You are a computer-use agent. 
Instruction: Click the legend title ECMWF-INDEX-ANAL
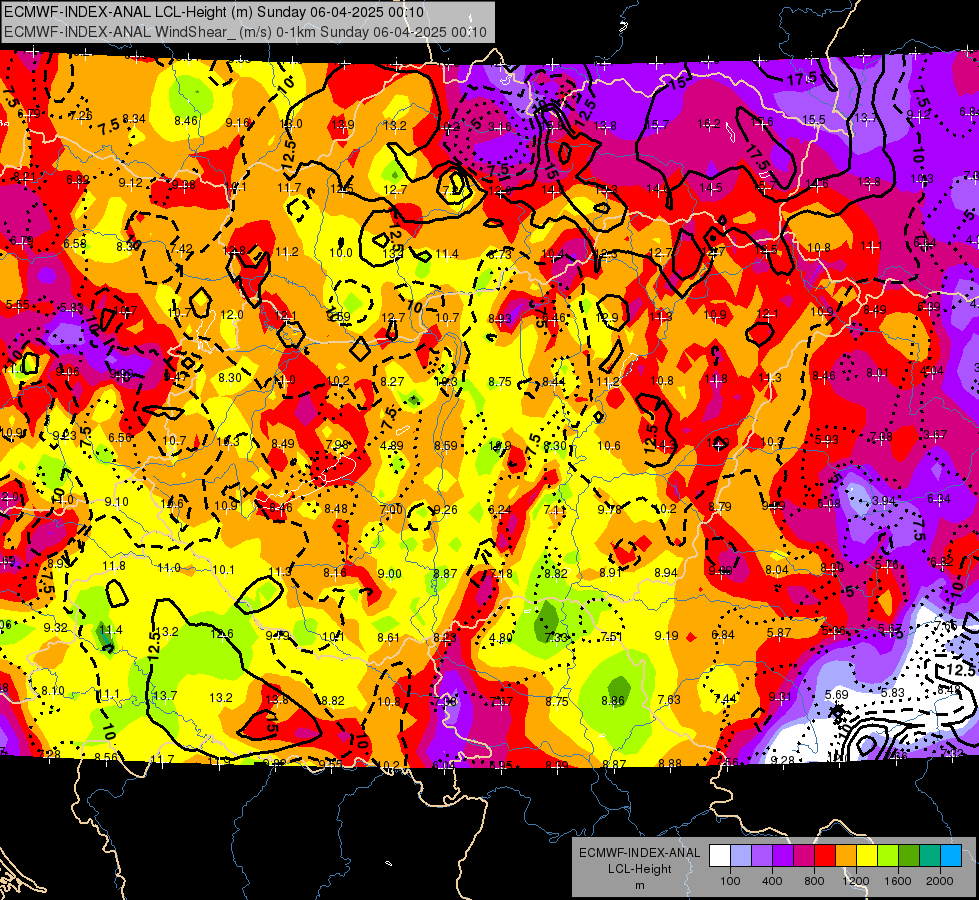639,853
